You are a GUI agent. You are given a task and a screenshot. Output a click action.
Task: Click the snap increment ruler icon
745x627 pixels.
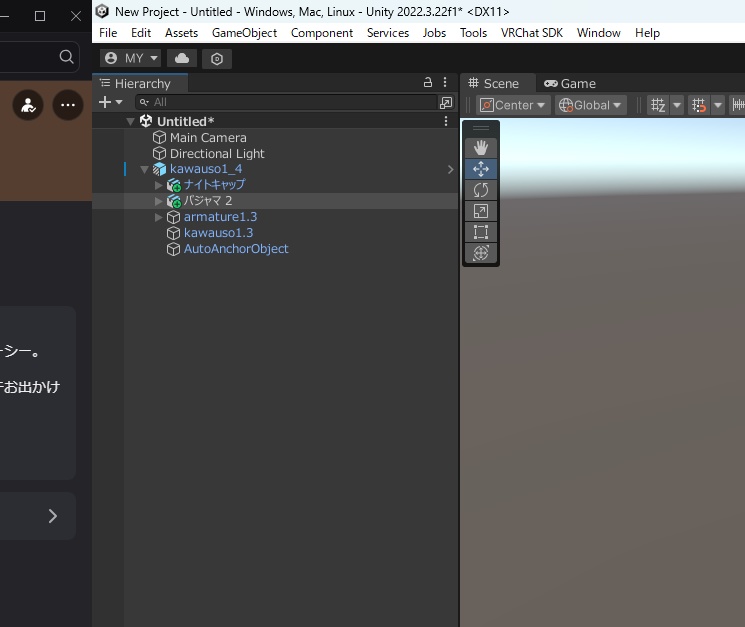pyautogui.click(x=738, y=105)
